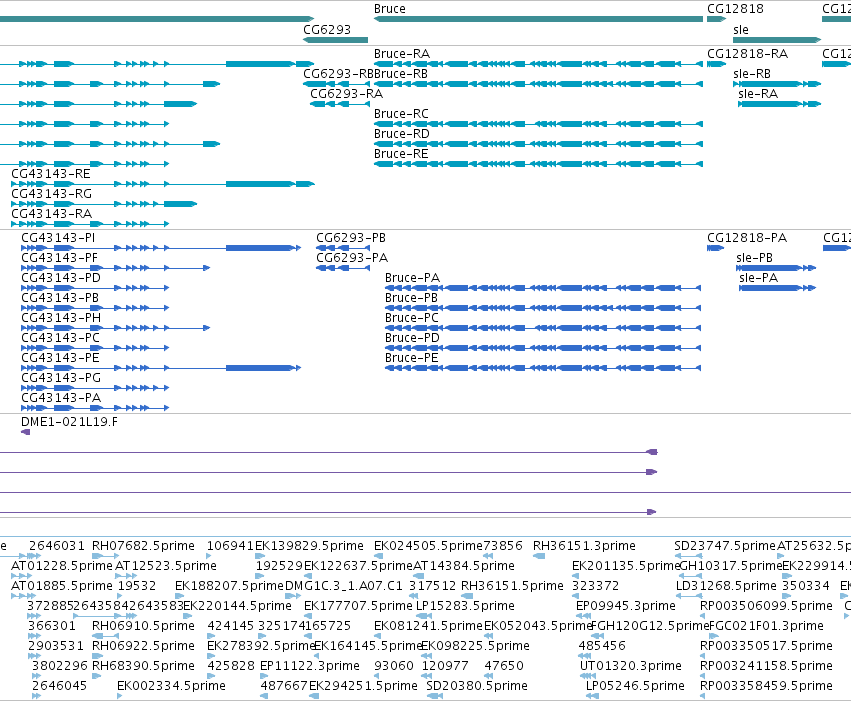Choose the 'CG43143-RA' transcript label
This screenshot has width=851, height=701.
coord(52,214)
